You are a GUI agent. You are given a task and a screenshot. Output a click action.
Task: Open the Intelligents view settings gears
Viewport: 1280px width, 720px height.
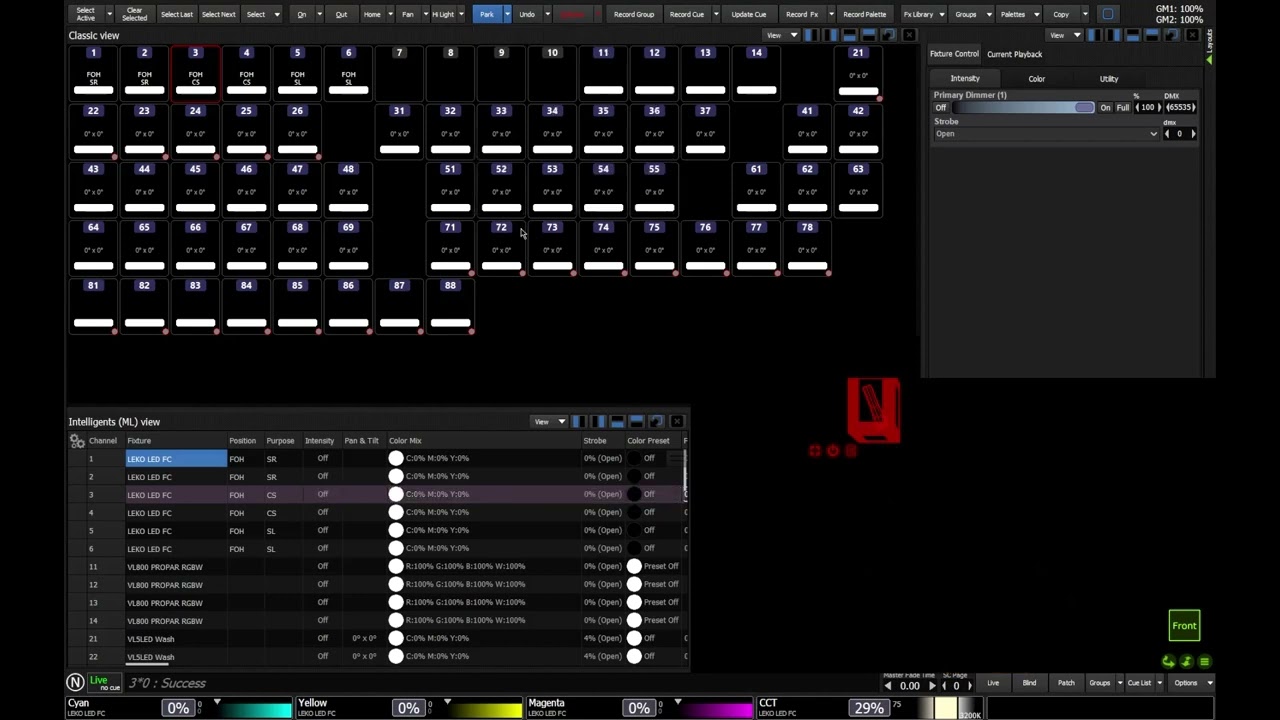click(77, 441)
